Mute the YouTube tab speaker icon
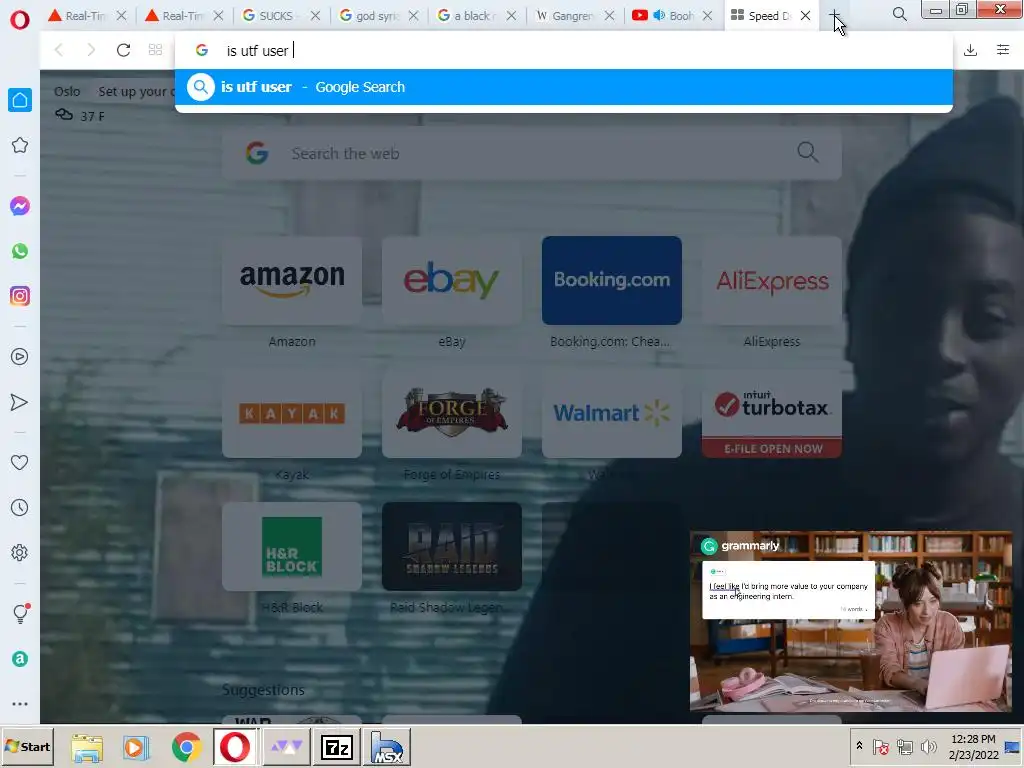 click(659, 16)
